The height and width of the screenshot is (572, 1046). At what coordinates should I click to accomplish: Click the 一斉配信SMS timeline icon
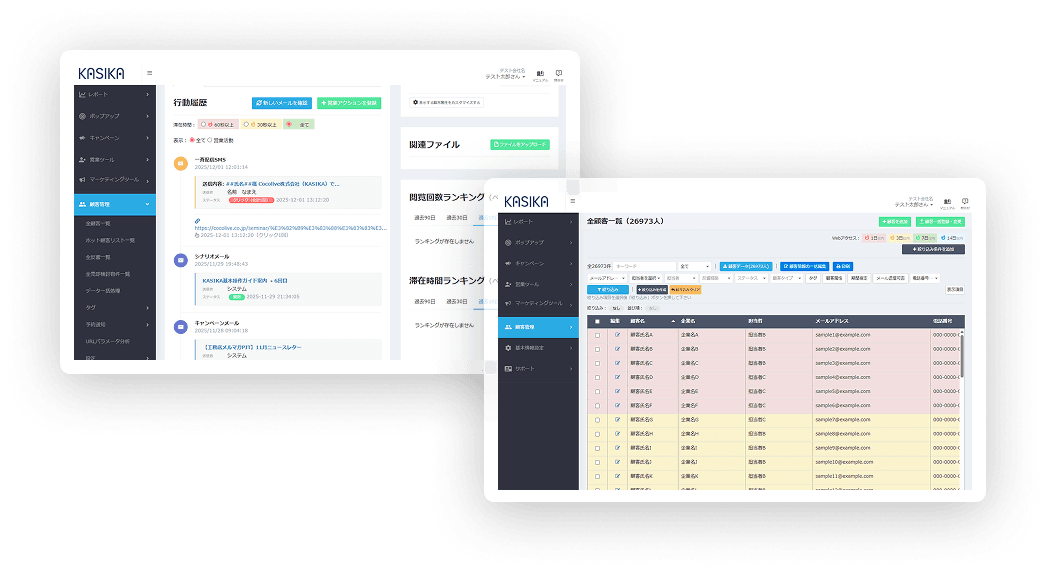tap(180, 164)
